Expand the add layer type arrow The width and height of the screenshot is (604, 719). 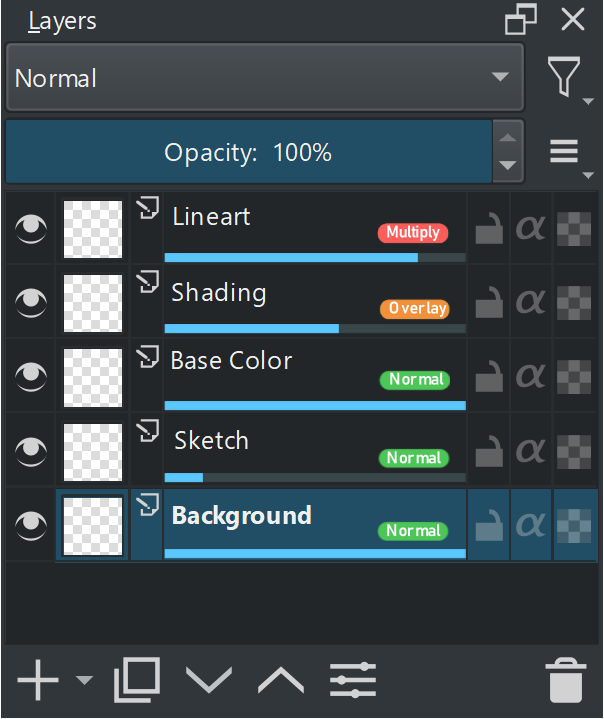click(x=84, y=681)
